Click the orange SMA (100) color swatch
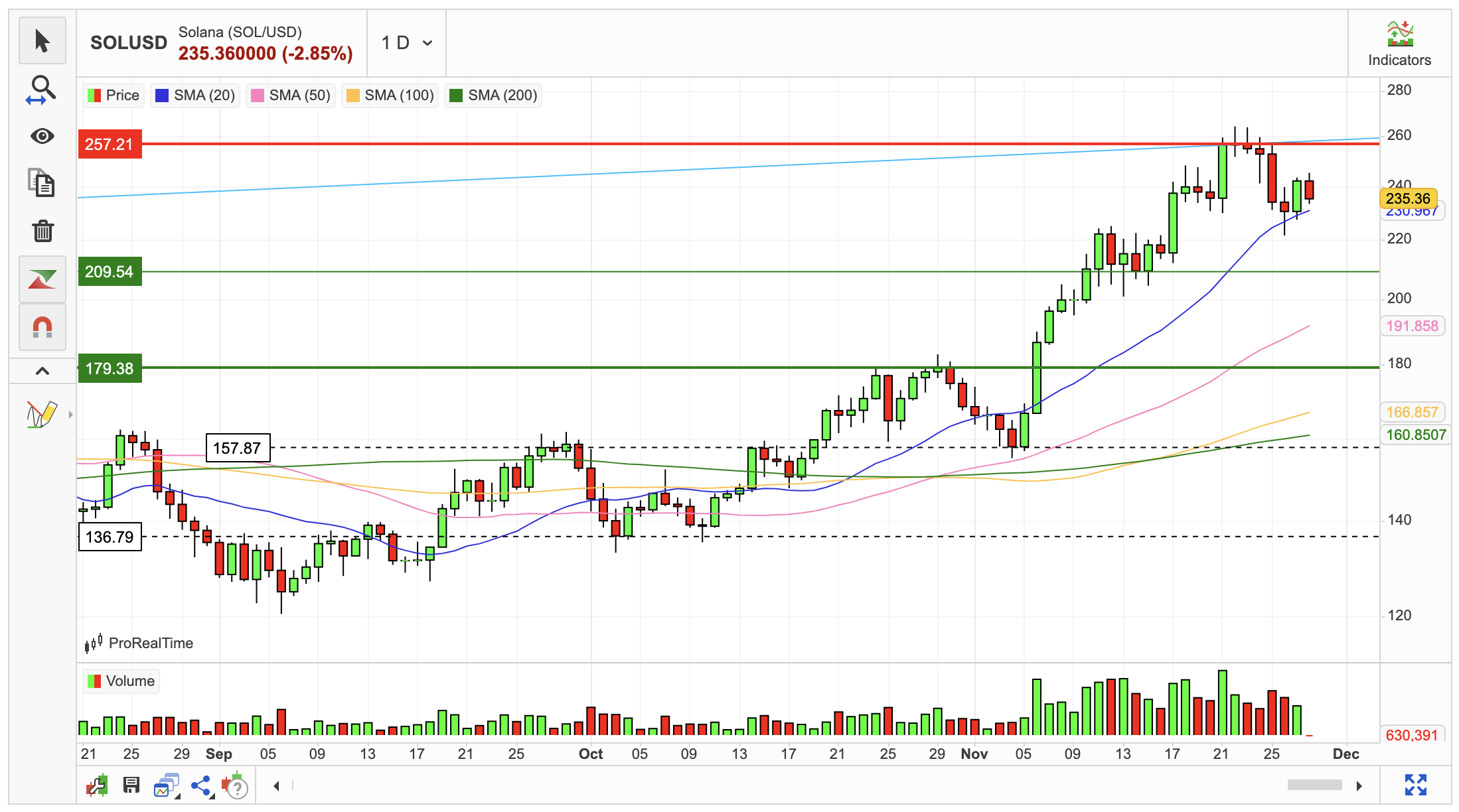The width and height of the screenshot is (1459, 812). [352, 96]
